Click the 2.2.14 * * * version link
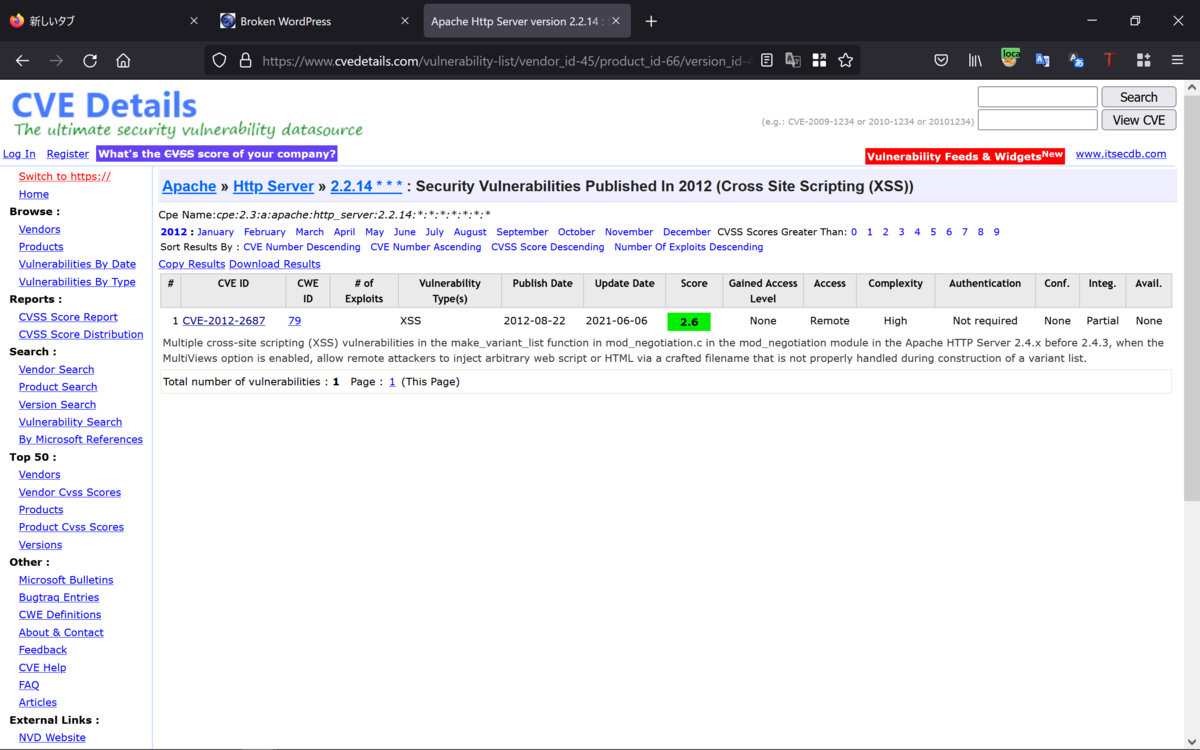The height and width of the screenshot is (750, 1200). (x=366, y=186)
